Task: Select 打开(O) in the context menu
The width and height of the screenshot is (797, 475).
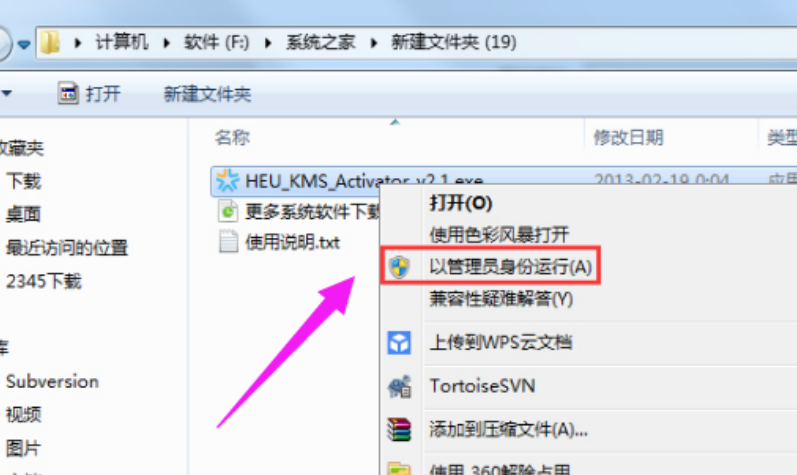Action: point(461,203)
